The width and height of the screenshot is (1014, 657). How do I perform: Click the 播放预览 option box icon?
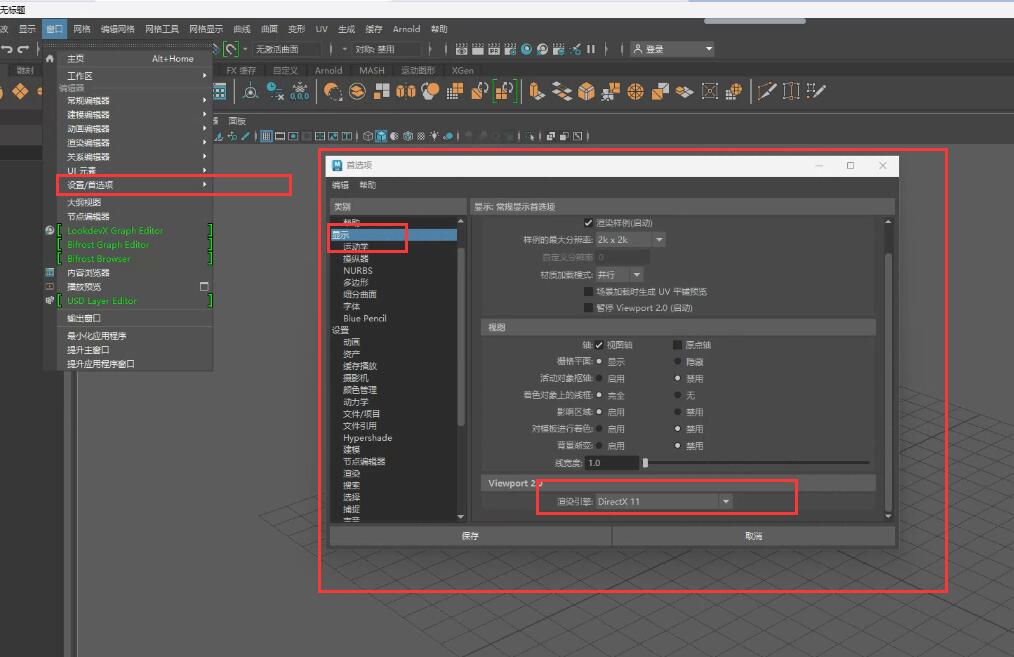(x=204, y=286)
